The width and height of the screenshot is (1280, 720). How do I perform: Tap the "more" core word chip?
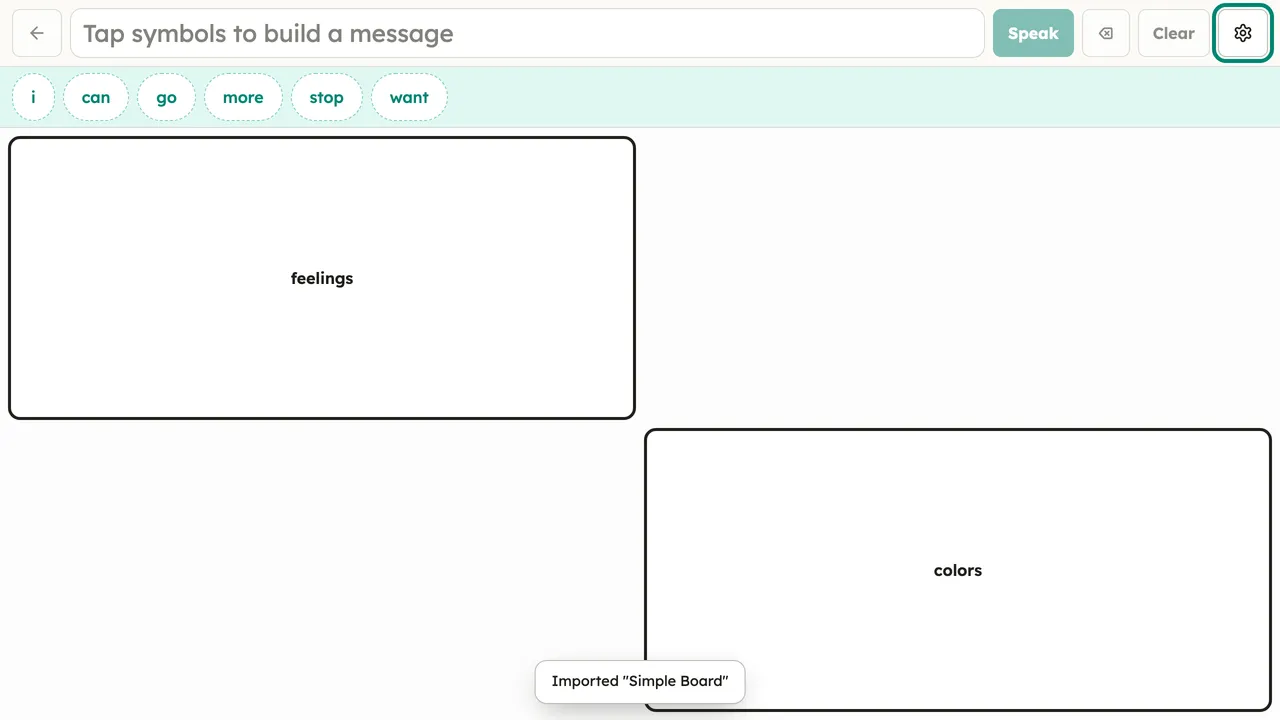(x=243, y=97)
